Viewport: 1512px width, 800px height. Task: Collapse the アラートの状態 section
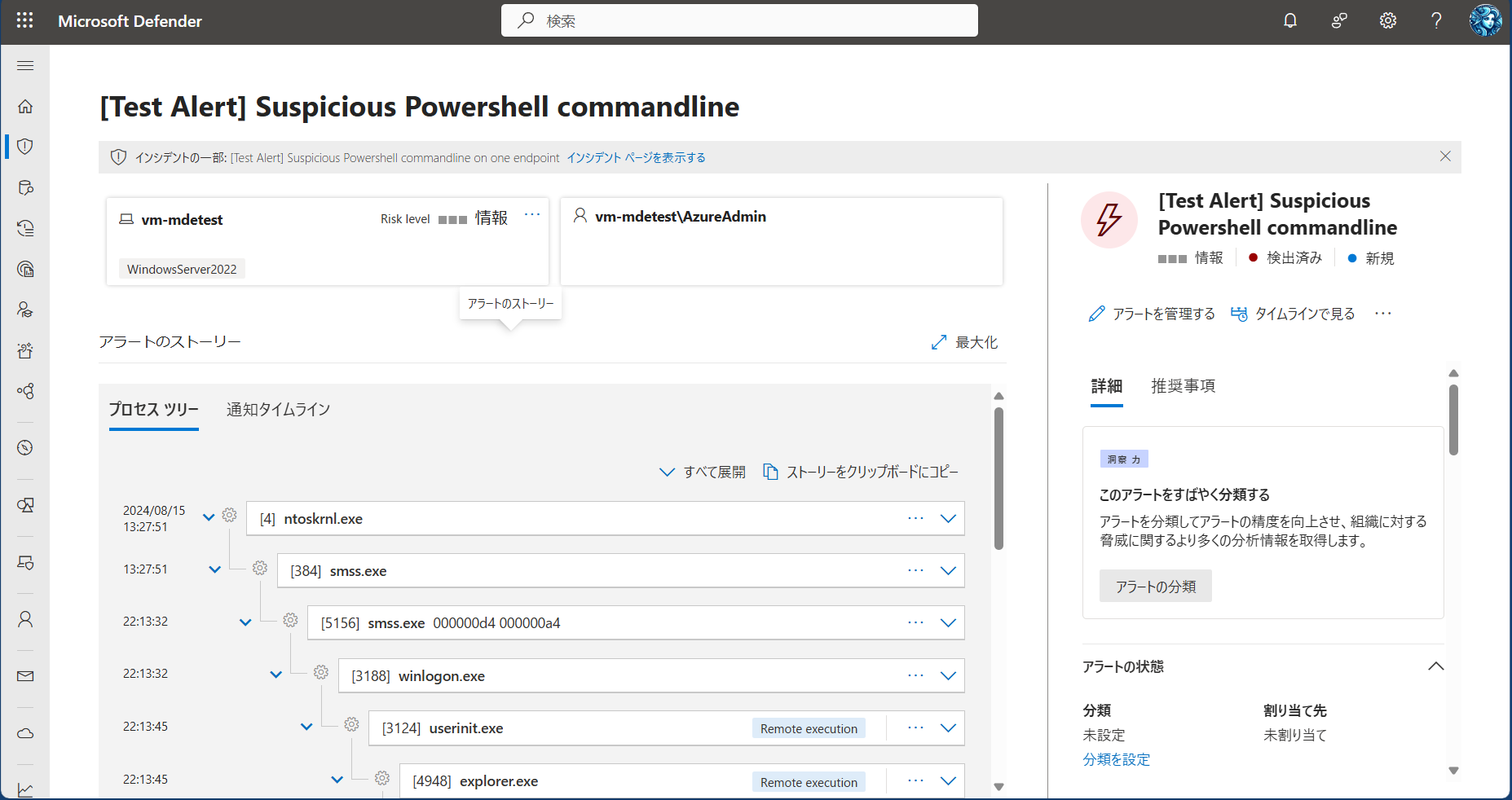pyautogui.click(x=1435, y=666)
